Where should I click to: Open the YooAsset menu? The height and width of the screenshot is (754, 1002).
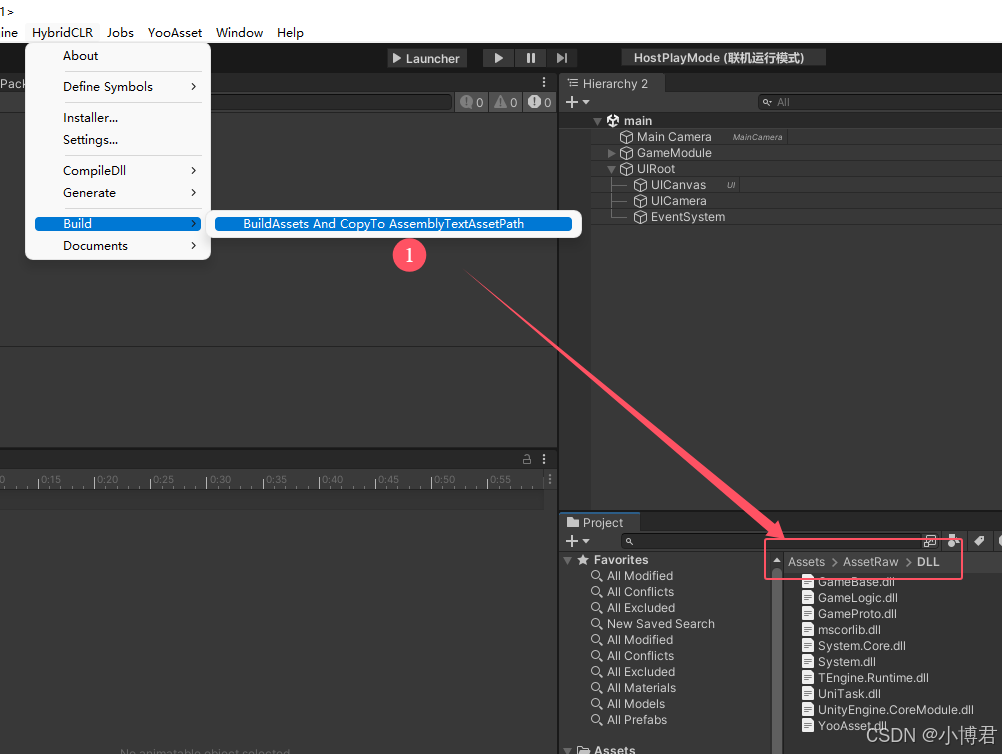point(174,33)
